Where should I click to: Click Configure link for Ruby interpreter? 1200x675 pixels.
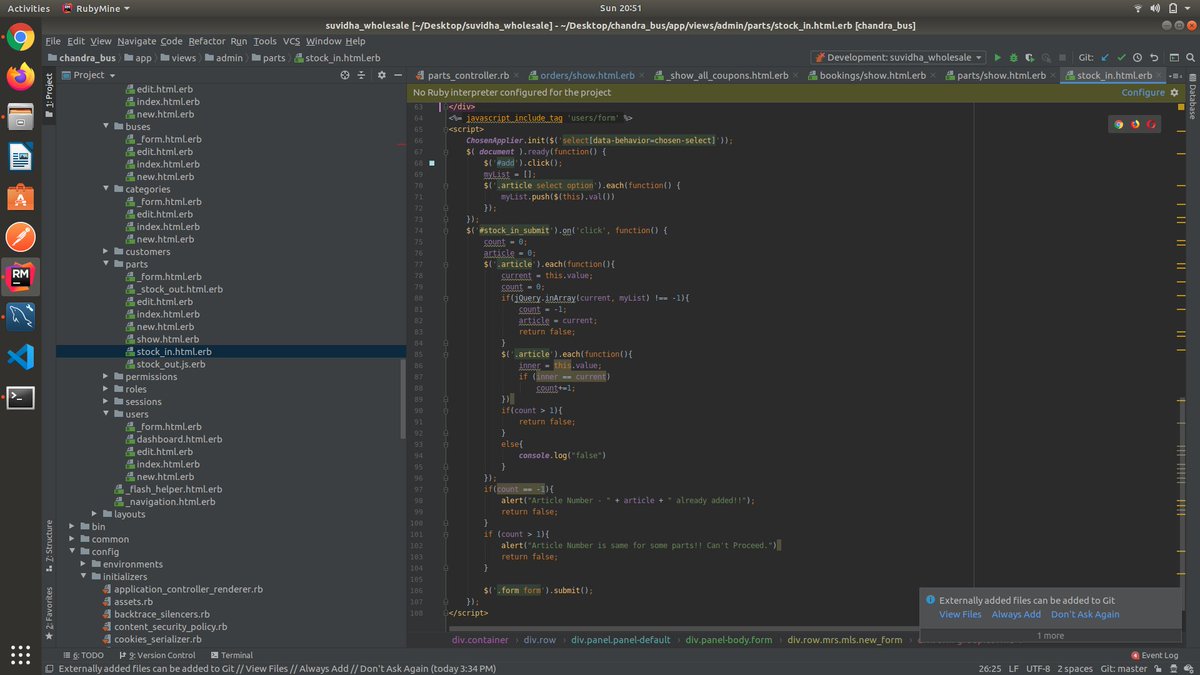[1143, 92]
